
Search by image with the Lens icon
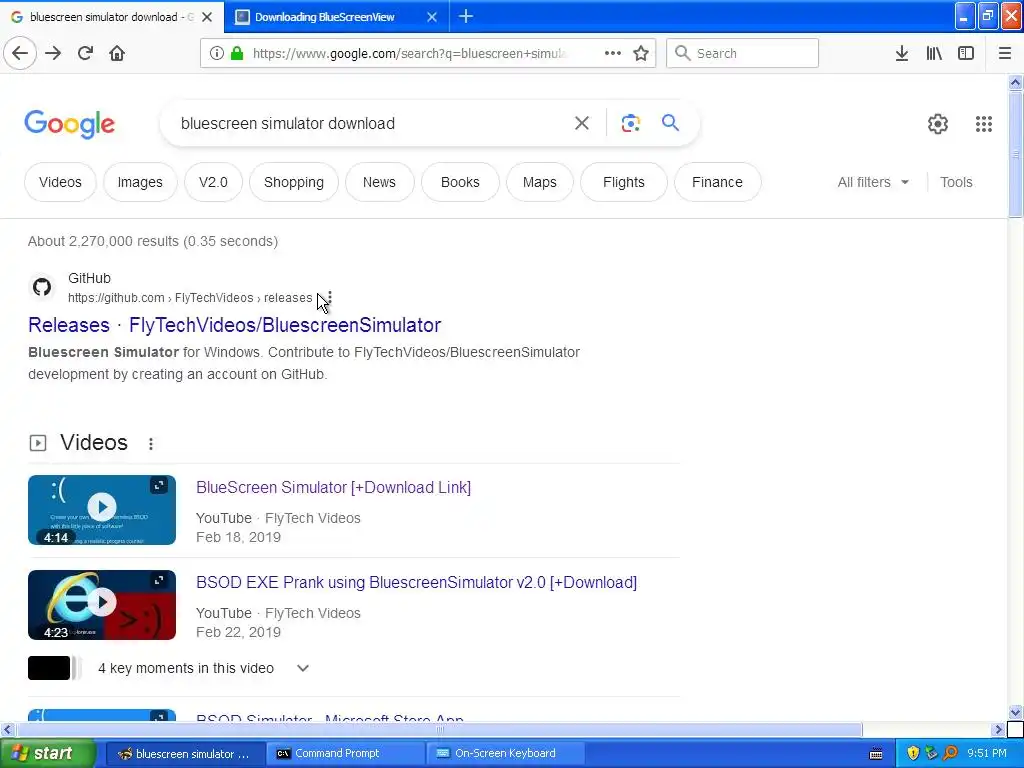pos(630,123)
